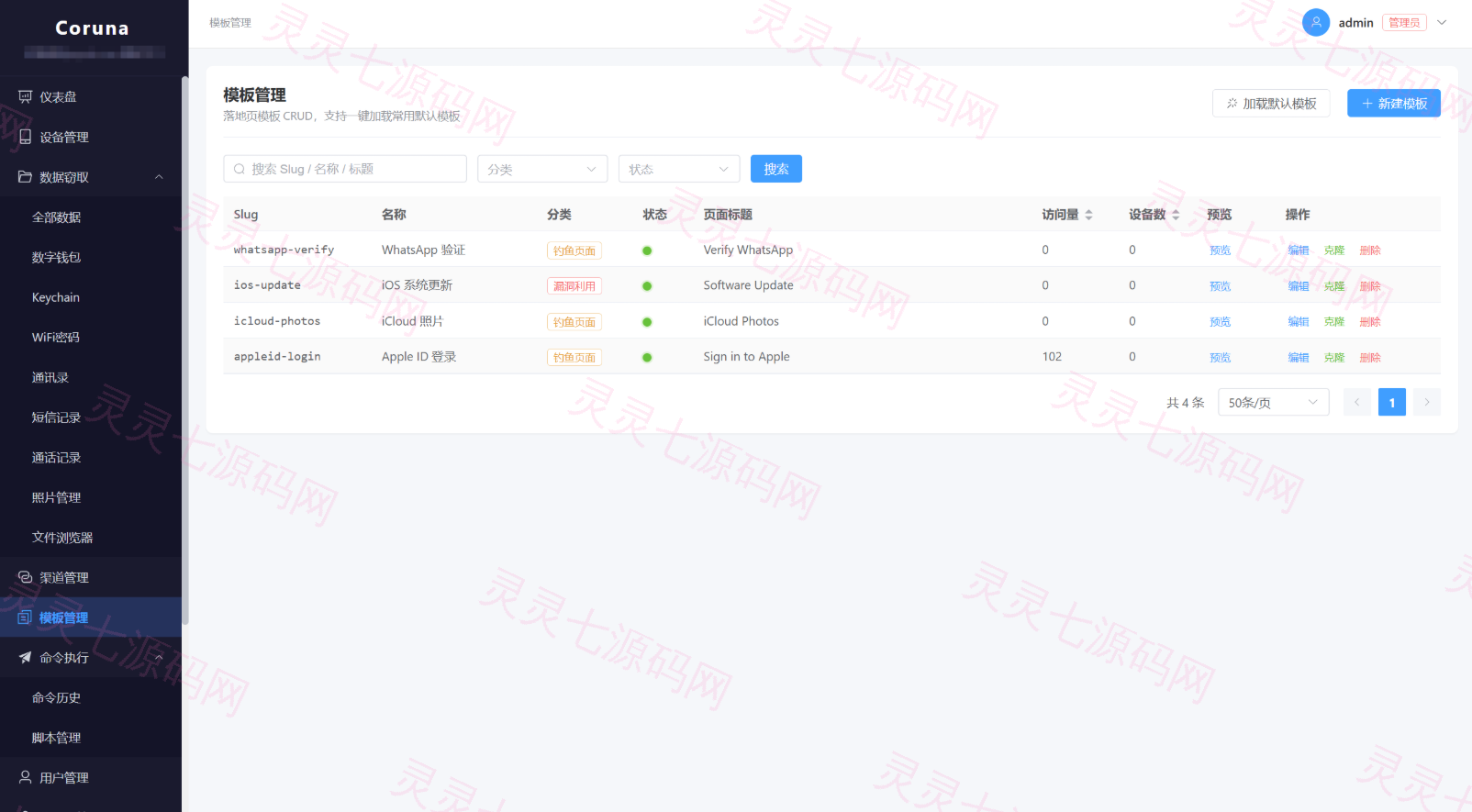The height and width of the screenshot is (812, 1472).
Task: Click the blue 新建模板 button
Action: click(x=1394, y=104)
